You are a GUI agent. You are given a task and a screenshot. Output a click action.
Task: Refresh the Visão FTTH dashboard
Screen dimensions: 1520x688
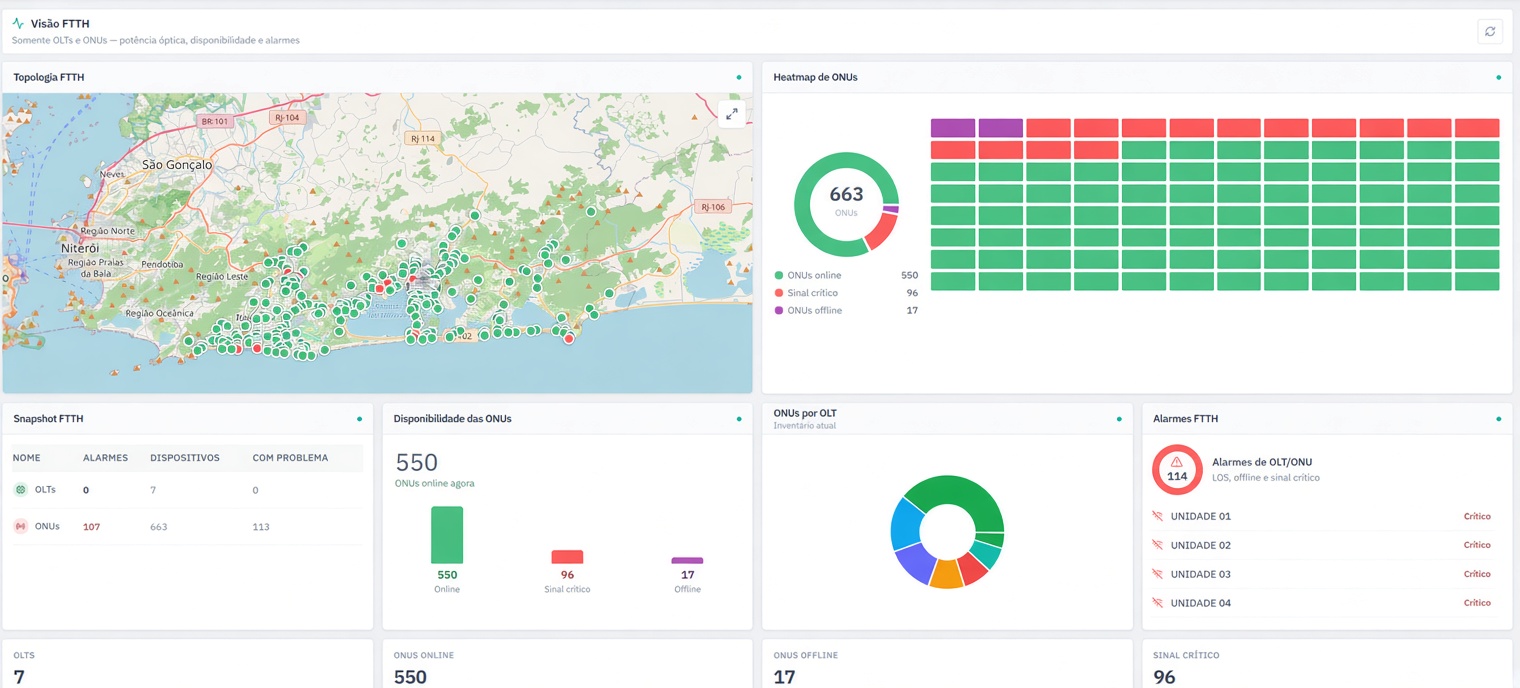click(1490, 32)
